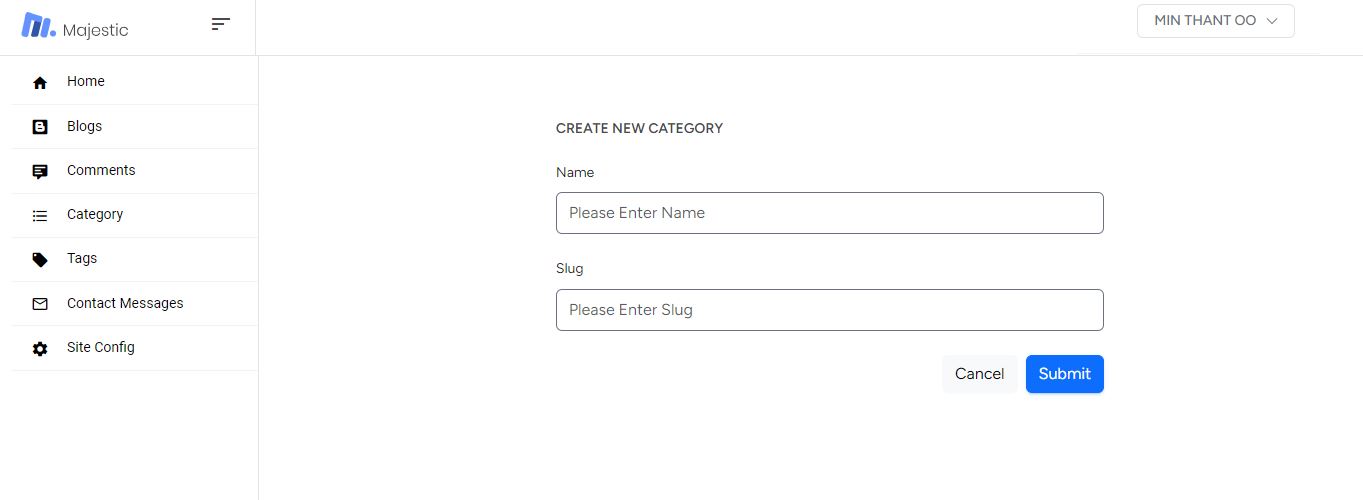Click the Comments speech bubble icon

coord(40,172)
